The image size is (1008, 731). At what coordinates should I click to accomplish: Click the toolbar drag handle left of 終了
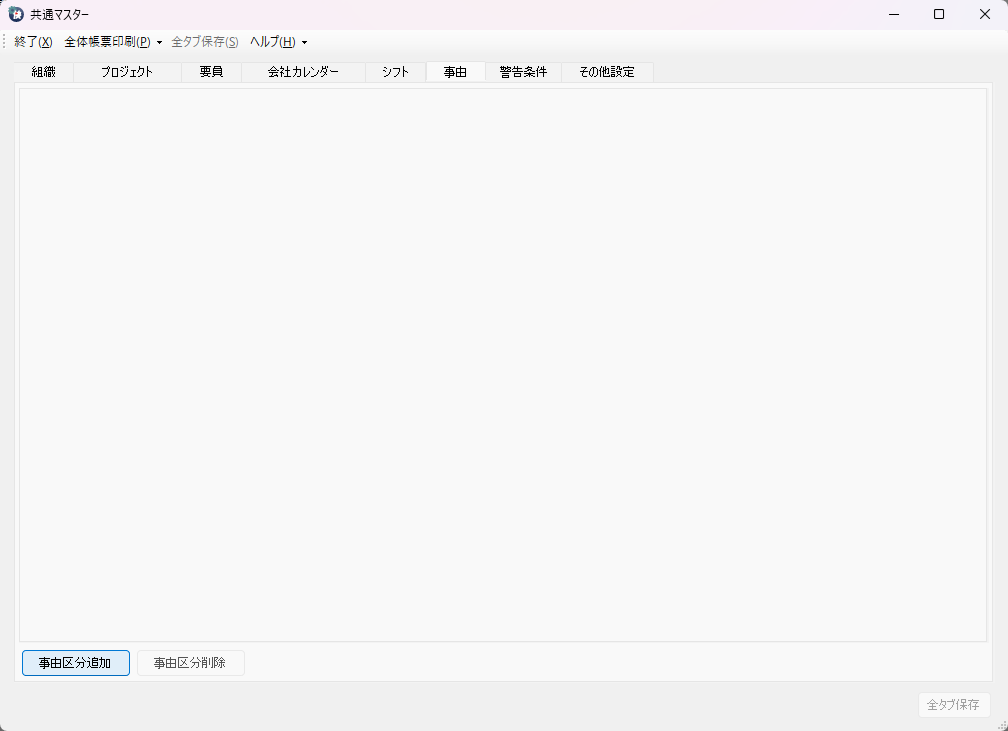coord(4,42)
